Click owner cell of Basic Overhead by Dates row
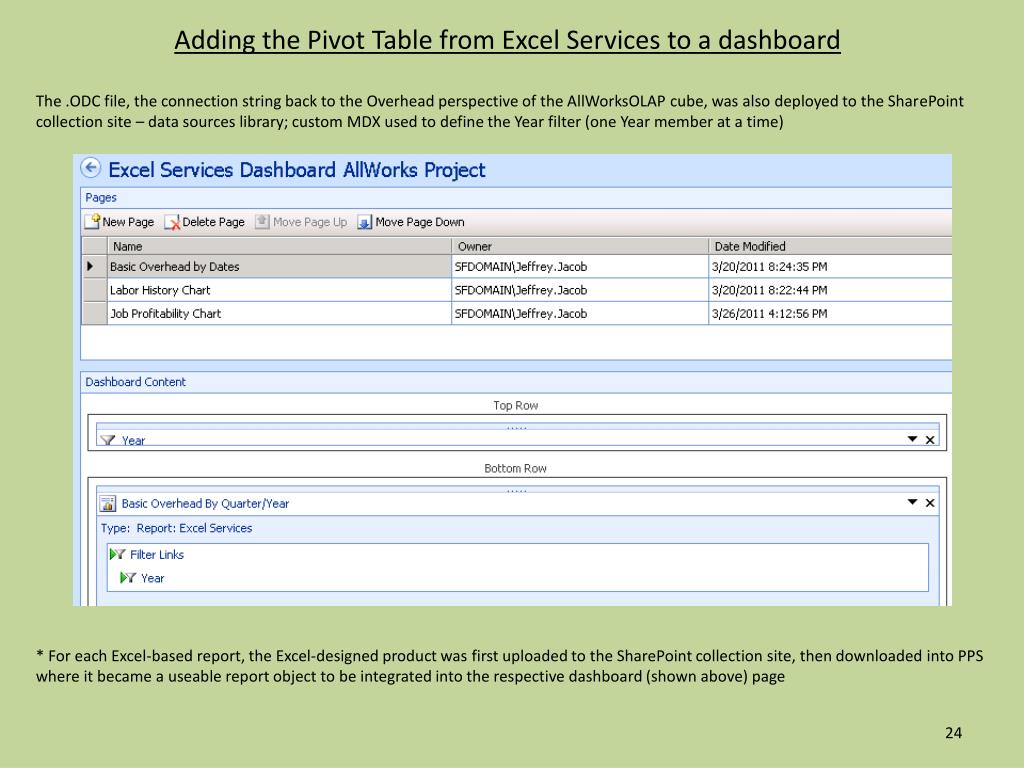1024x768 pixels. 580,266
